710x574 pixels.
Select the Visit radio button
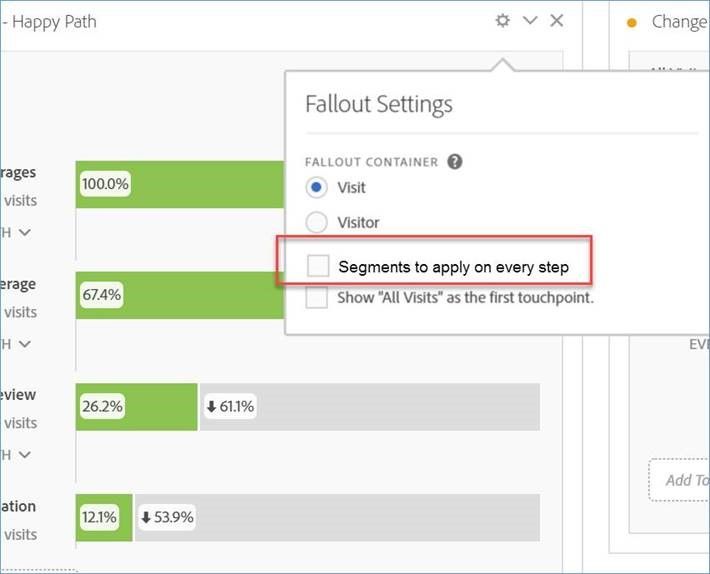click(317, 188)
